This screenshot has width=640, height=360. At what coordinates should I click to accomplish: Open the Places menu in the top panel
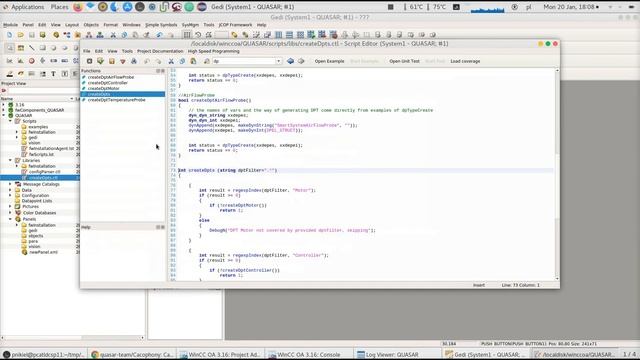click(x=60, y=7)
